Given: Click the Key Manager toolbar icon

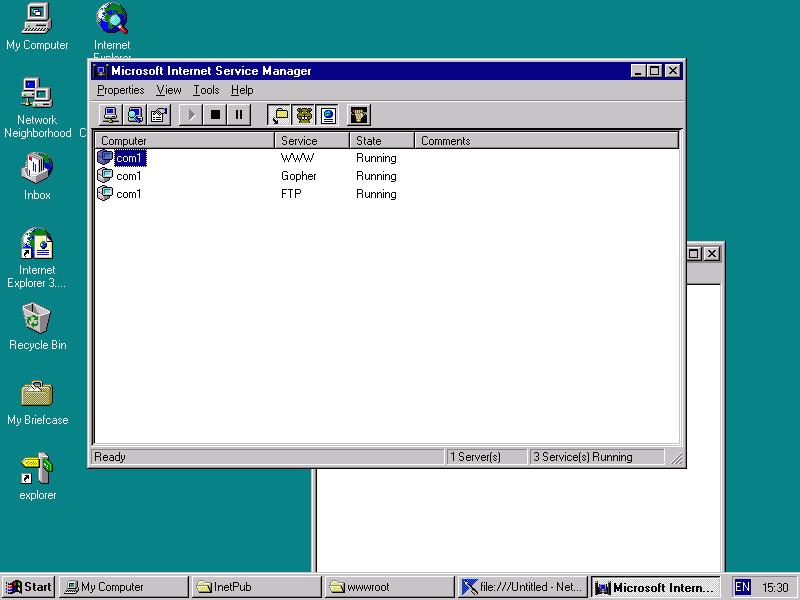Looking at the screenshot, I should [x=359, y=115].
